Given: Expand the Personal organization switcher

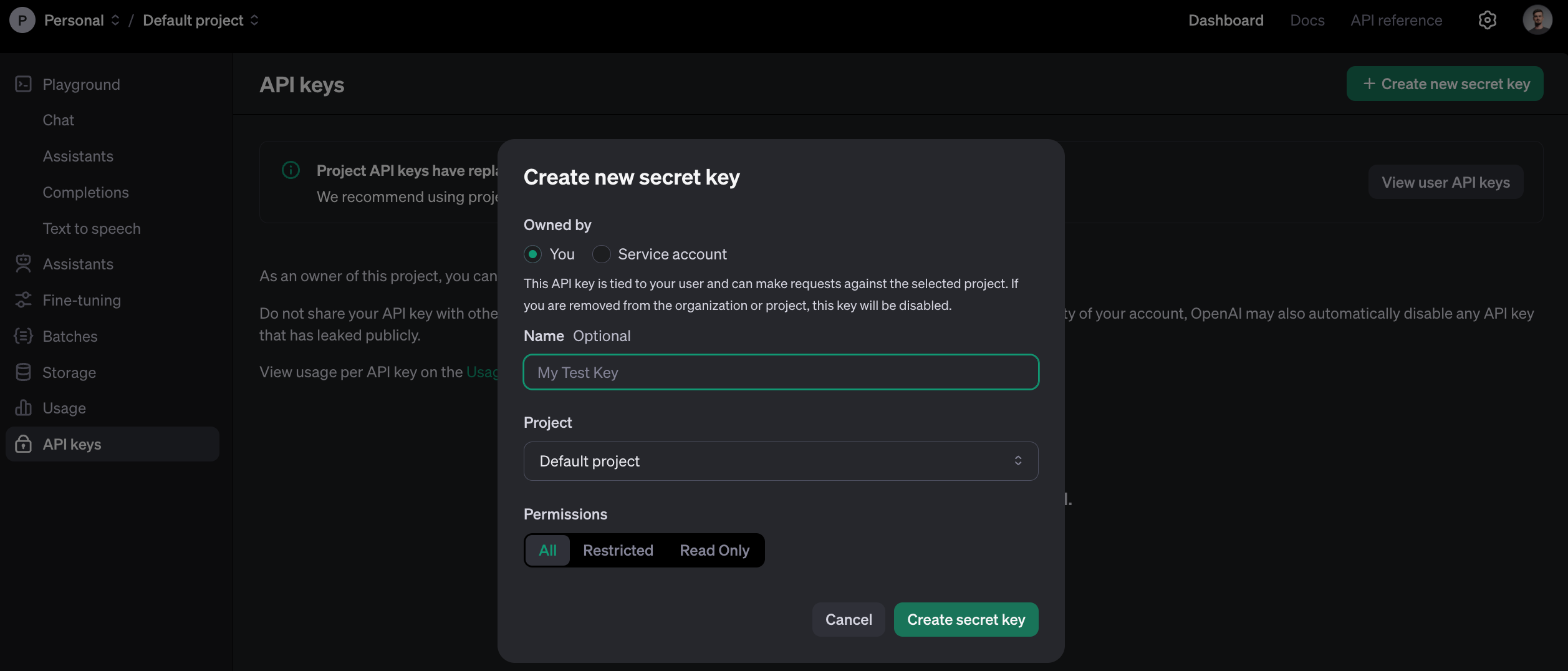Looking at the screenshot, I should point(81,21).
